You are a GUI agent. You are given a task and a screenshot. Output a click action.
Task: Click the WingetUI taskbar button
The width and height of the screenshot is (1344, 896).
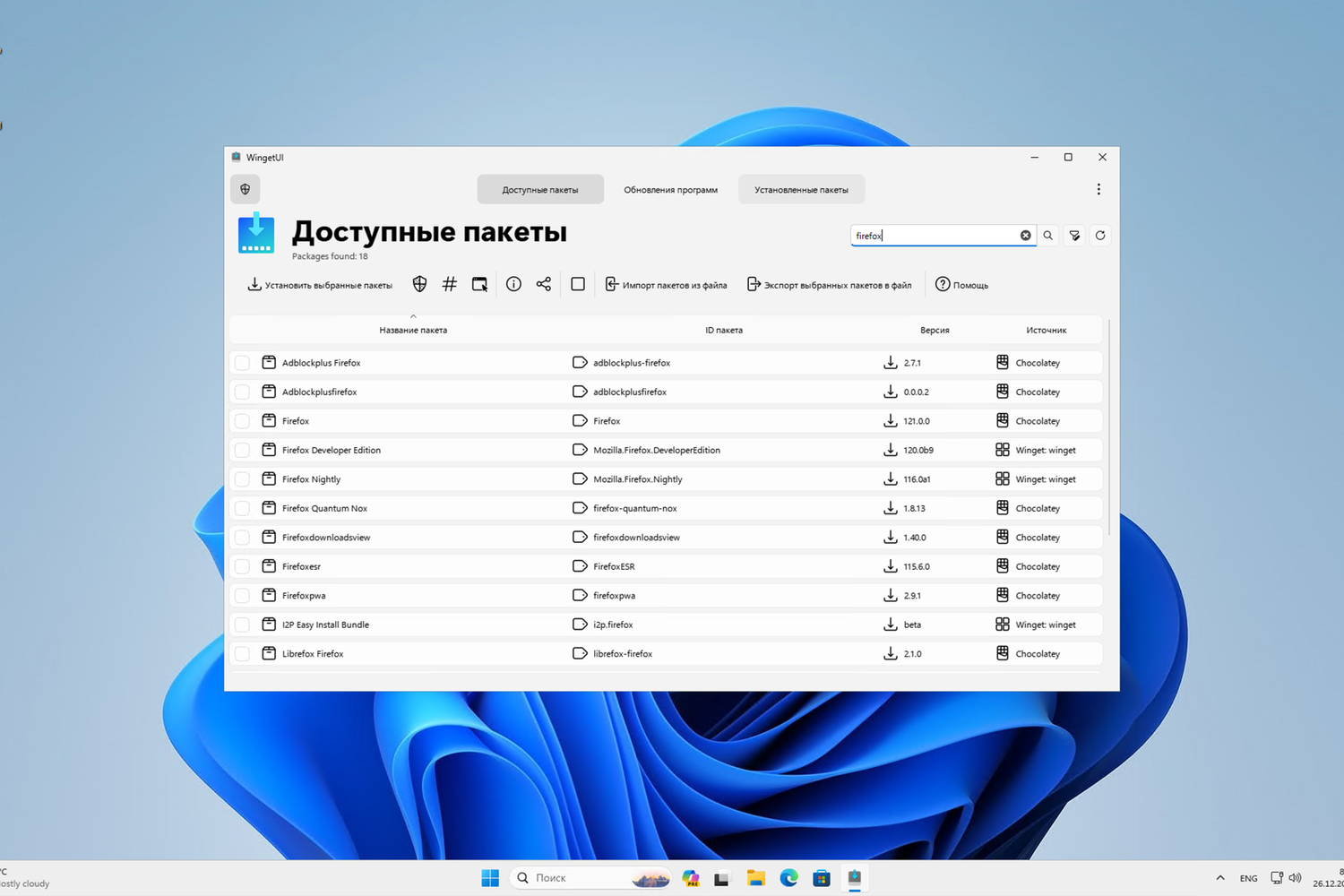[x=855, y=878]
